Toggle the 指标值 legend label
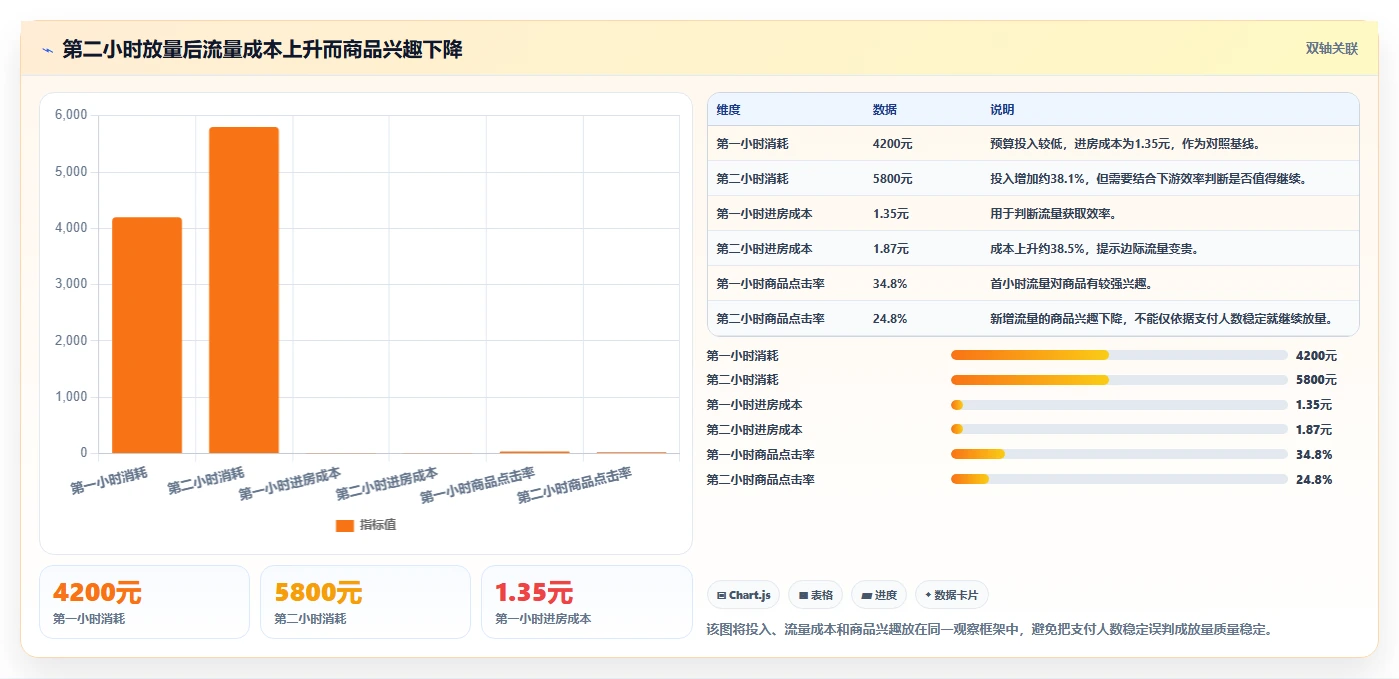The image size is (1399, 679). 378,525
